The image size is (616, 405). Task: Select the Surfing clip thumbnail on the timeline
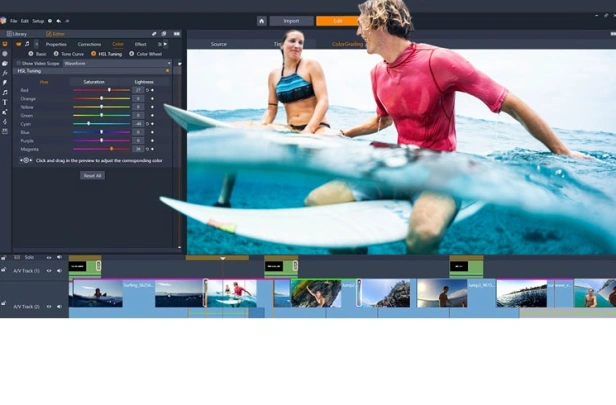[98, 293]
